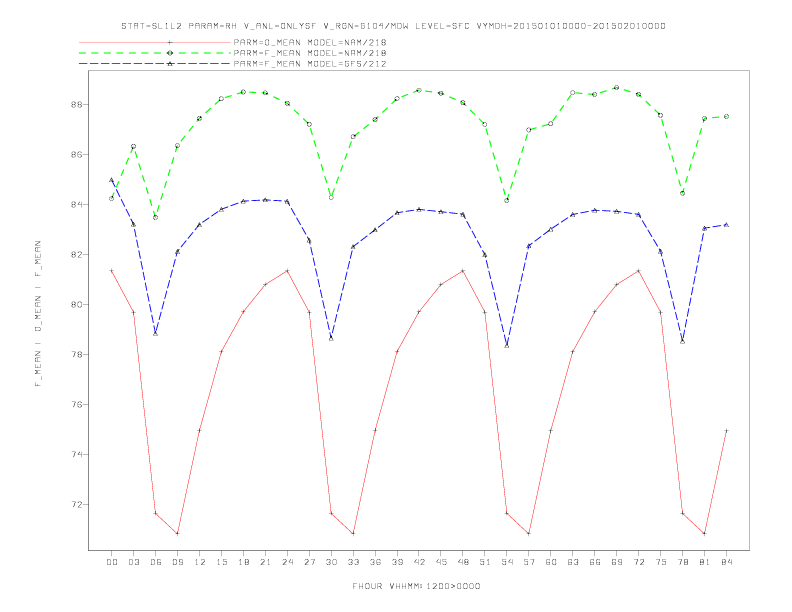Screen dimensions: 792x612
Task: Click x-axis tick label 36
Action: [375, 562]
